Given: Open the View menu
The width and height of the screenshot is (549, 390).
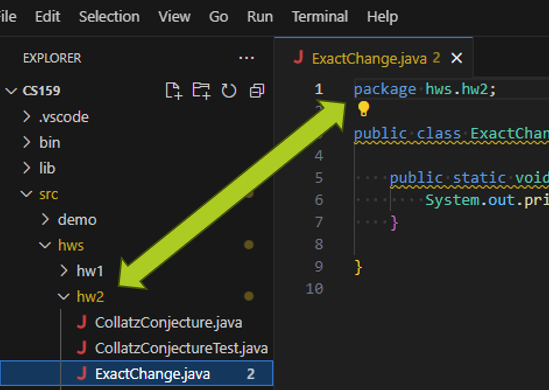Looking at the screenshot, I should point(174,16).
